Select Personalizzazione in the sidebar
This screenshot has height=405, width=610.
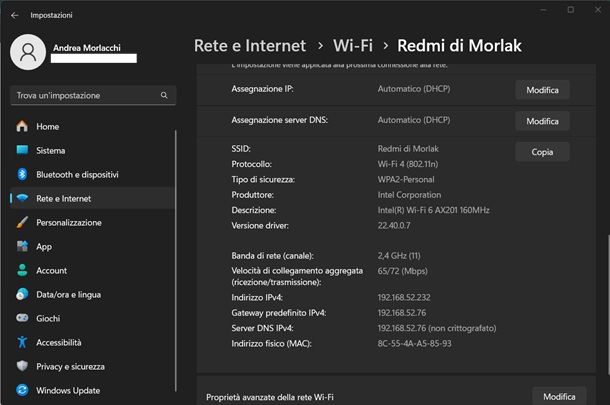pyautogui.click(x=93, y=223)
